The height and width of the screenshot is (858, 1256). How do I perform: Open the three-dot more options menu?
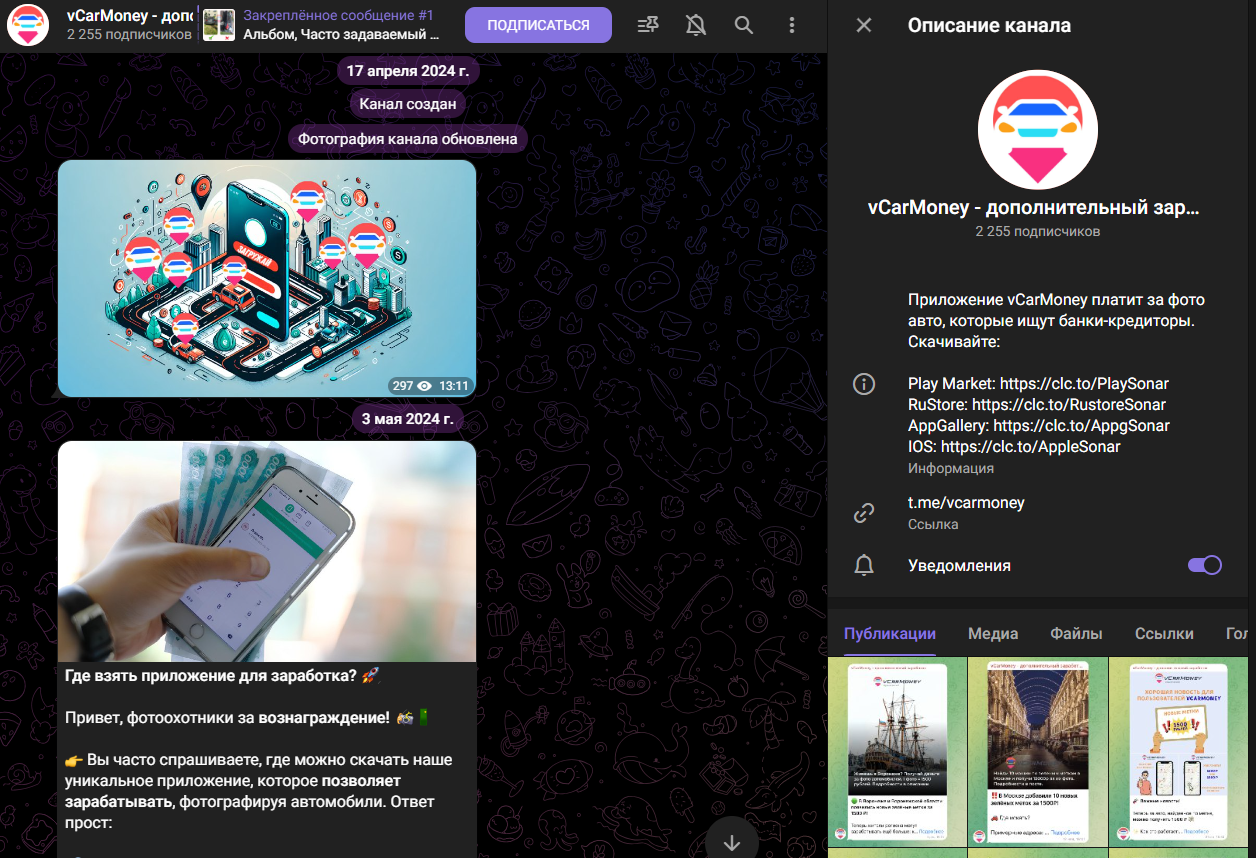(x=792, y=25)
